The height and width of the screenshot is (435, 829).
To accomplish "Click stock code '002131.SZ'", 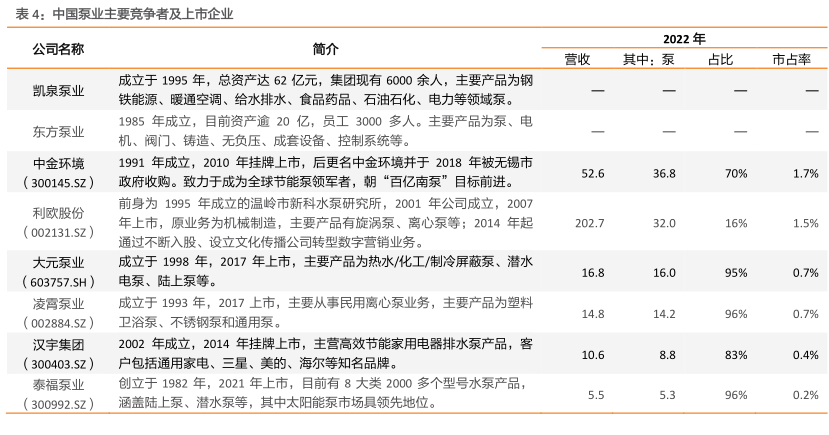I will [x=58, y=233].
